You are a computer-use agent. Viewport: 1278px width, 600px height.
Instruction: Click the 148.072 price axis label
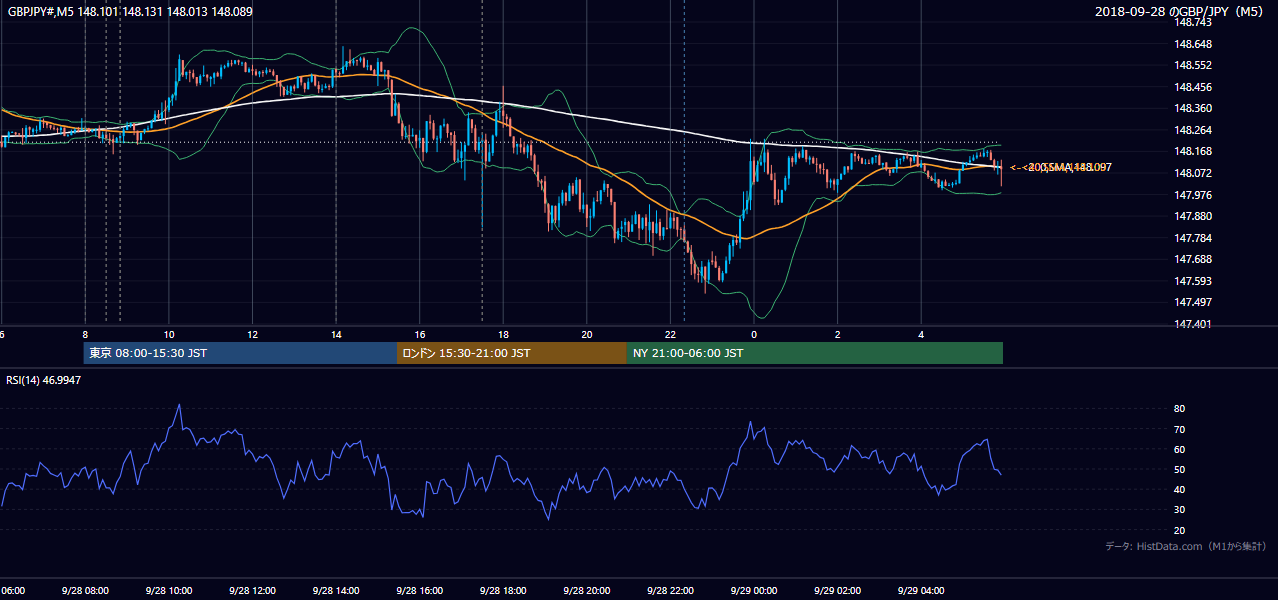pos(1193,173)
